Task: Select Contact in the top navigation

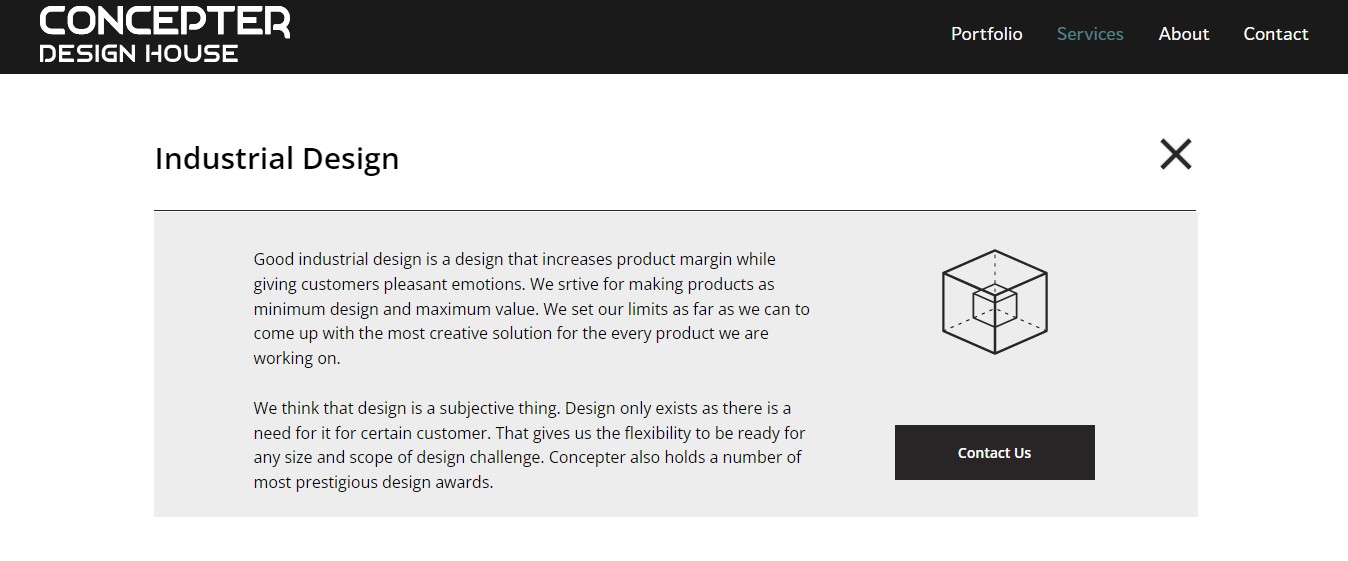Action: [1275, 34]
